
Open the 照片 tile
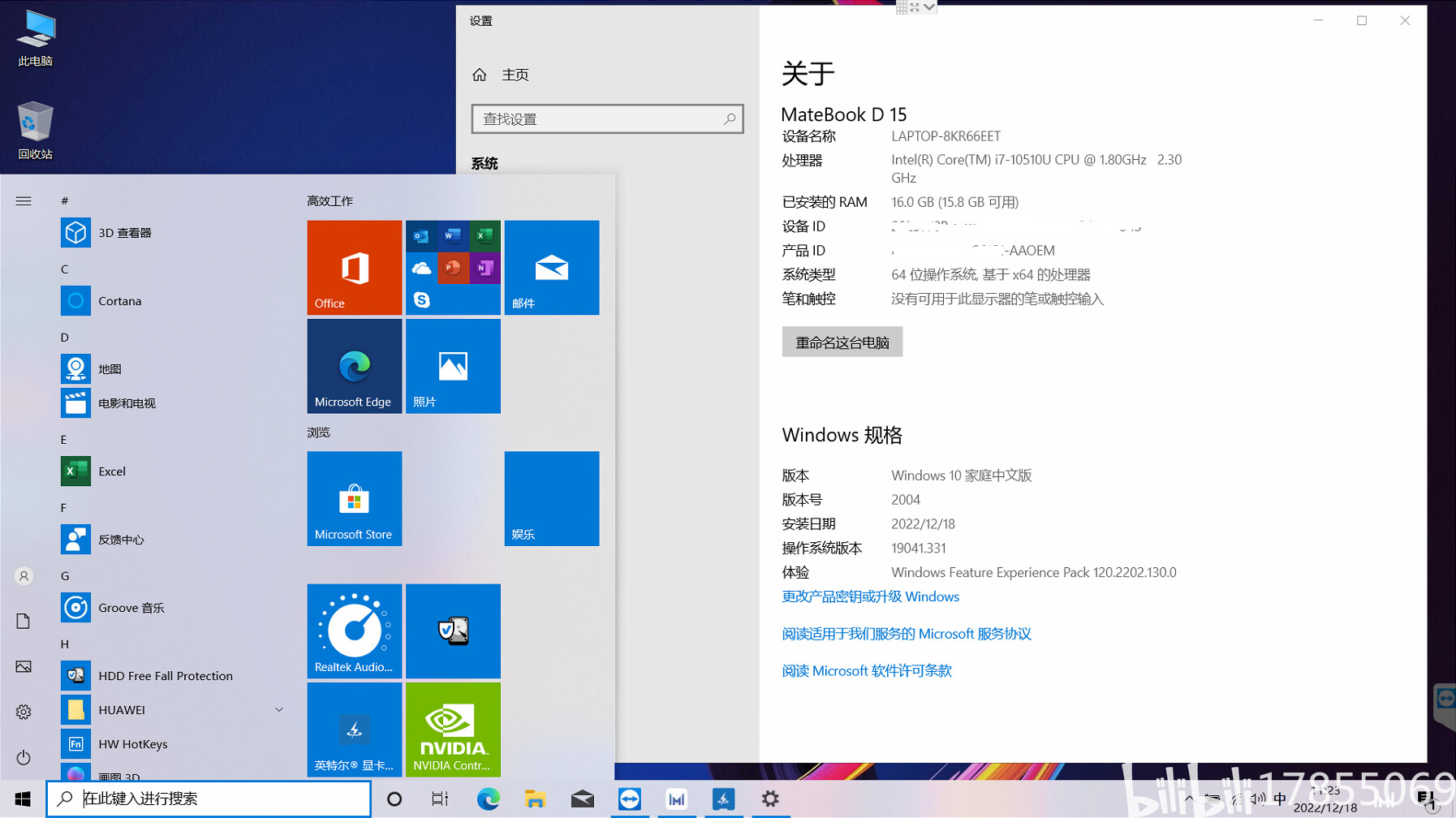pos(453,366)
